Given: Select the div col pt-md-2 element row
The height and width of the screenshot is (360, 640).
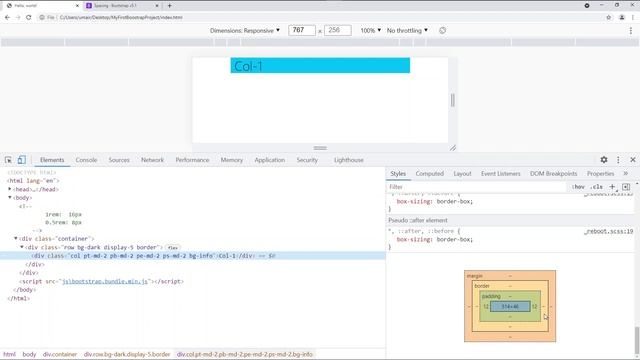Looking at the screenshot, I should [x=193, y=256].
